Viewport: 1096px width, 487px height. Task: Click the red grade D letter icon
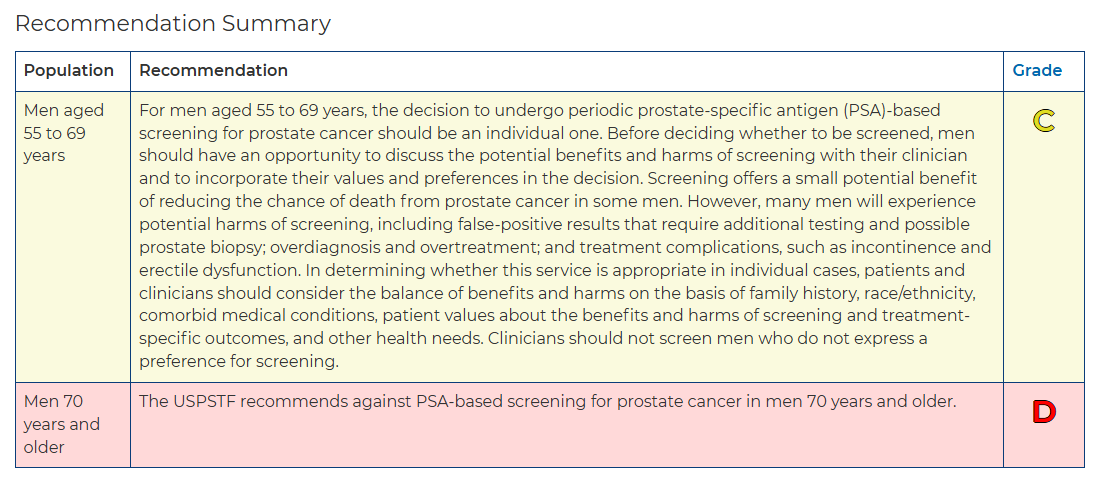click(1043, 412)
